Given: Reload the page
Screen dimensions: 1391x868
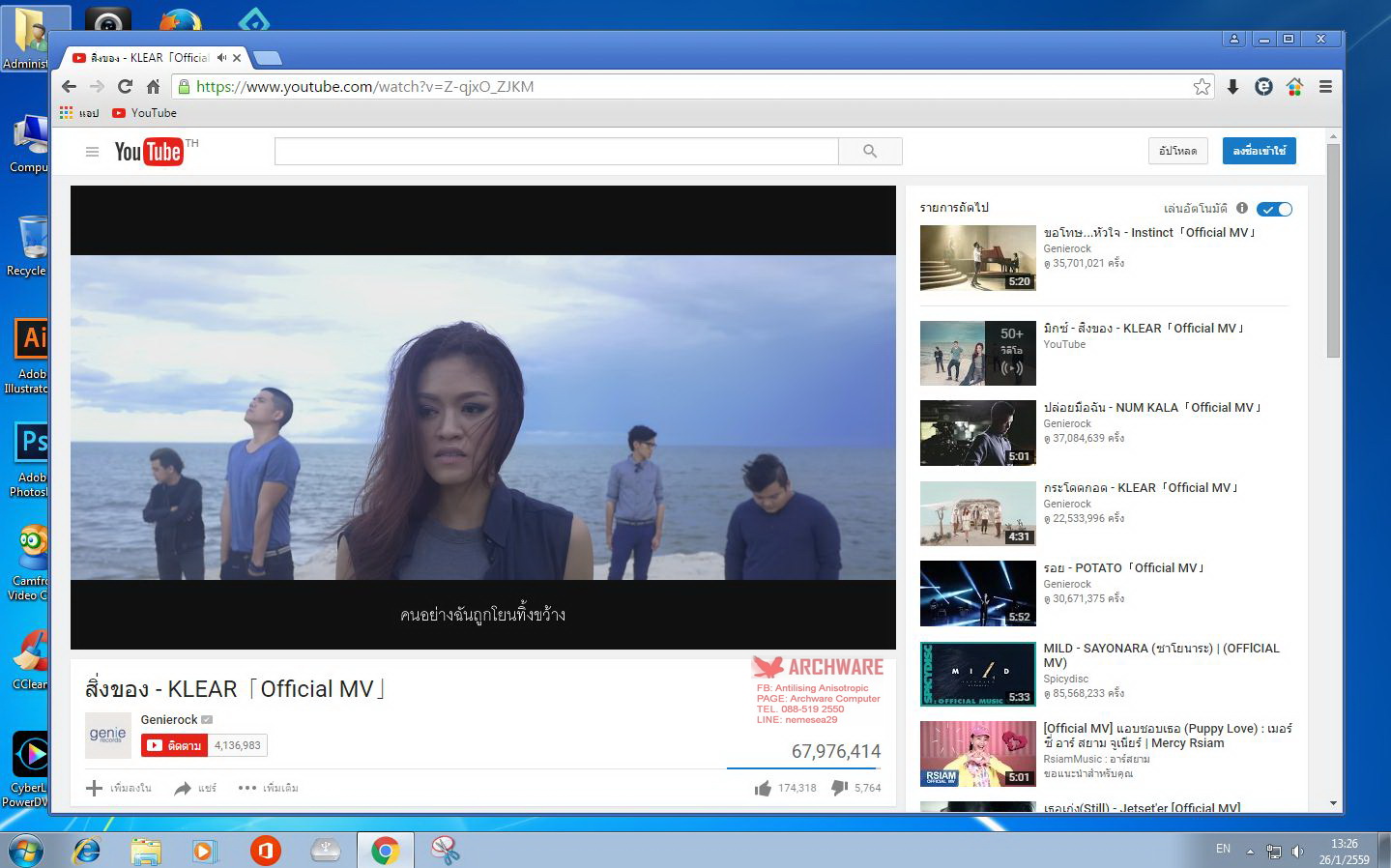Looking at the screenshot, I should pyautogui.click(x=125, y=87).
